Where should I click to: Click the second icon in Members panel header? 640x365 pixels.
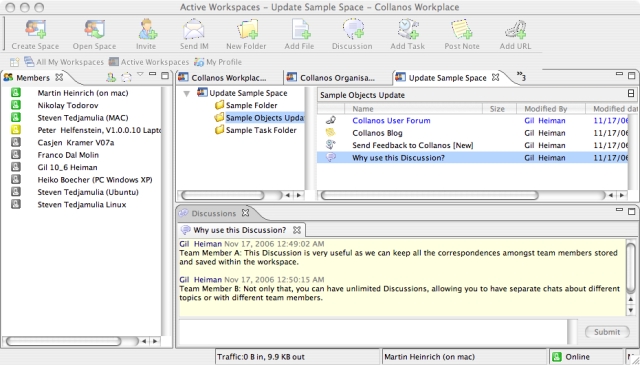[x=127, y=77]
